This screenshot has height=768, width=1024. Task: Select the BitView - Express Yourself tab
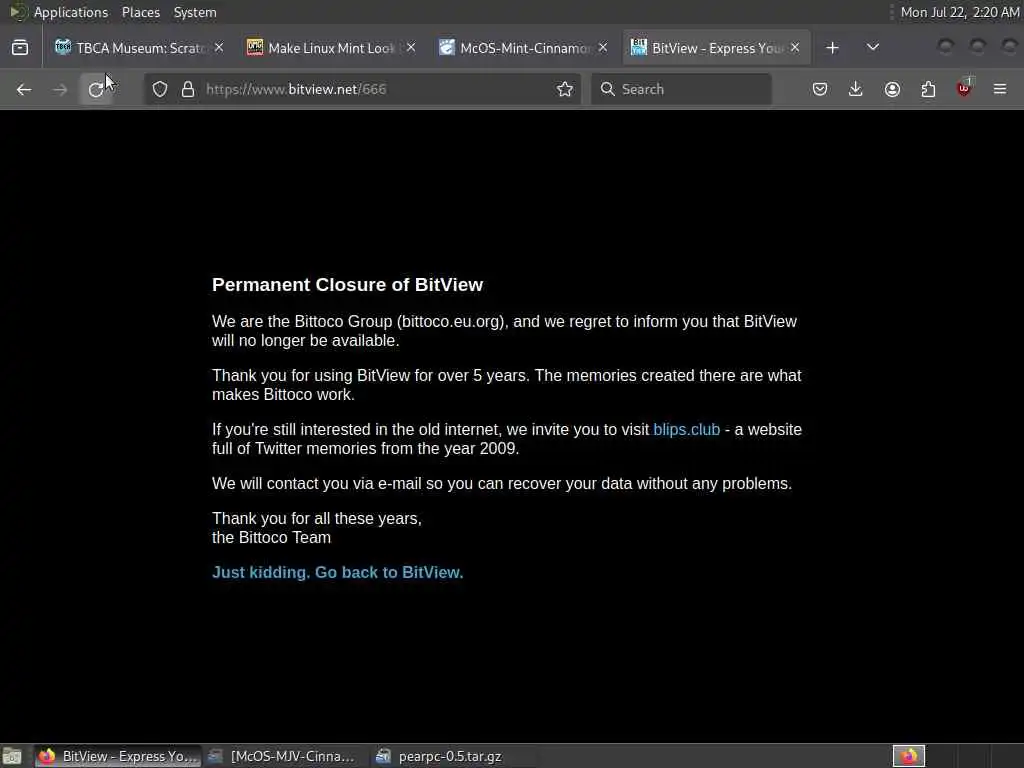pyautogui.click(x=716, y=48)
